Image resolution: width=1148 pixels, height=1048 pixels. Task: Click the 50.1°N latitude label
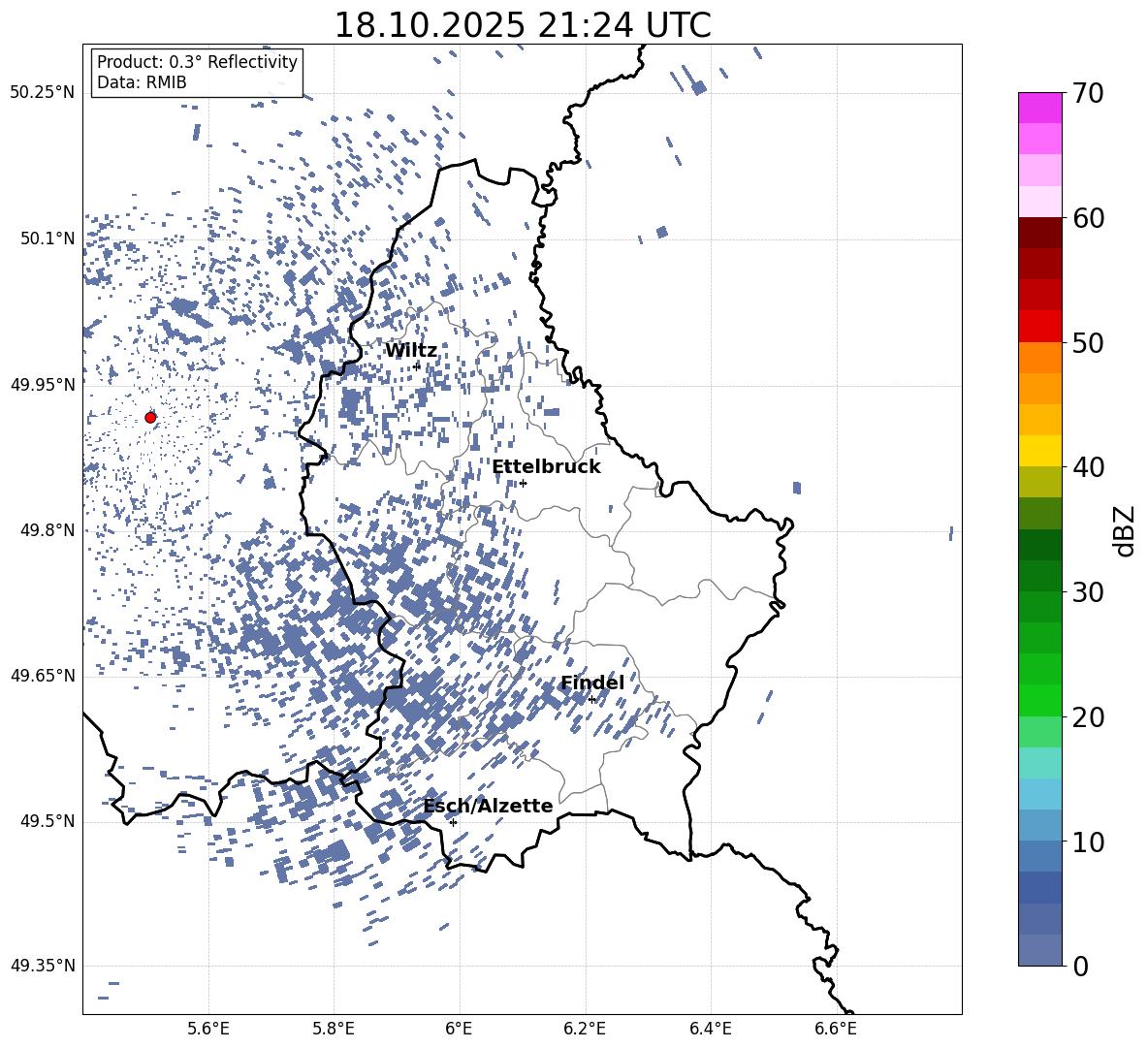[x=47, y=238]
